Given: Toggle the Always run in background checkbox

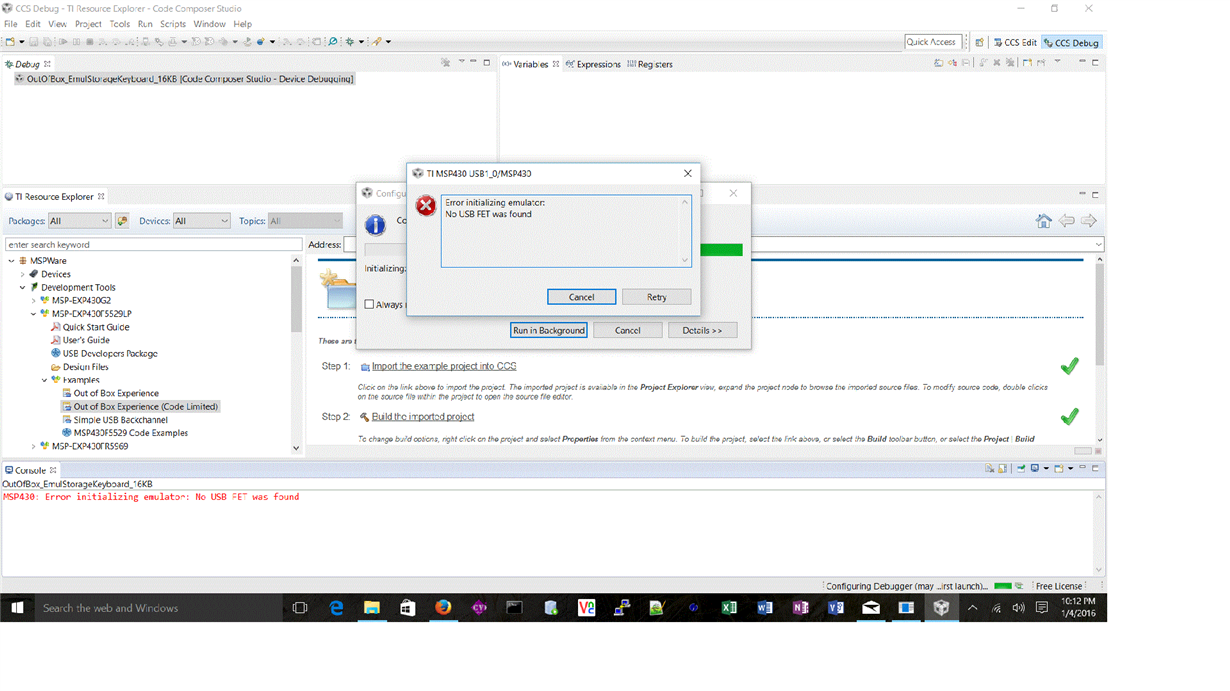Looking at the screenshot, I should pyautogui.click(x=369, y=304).
